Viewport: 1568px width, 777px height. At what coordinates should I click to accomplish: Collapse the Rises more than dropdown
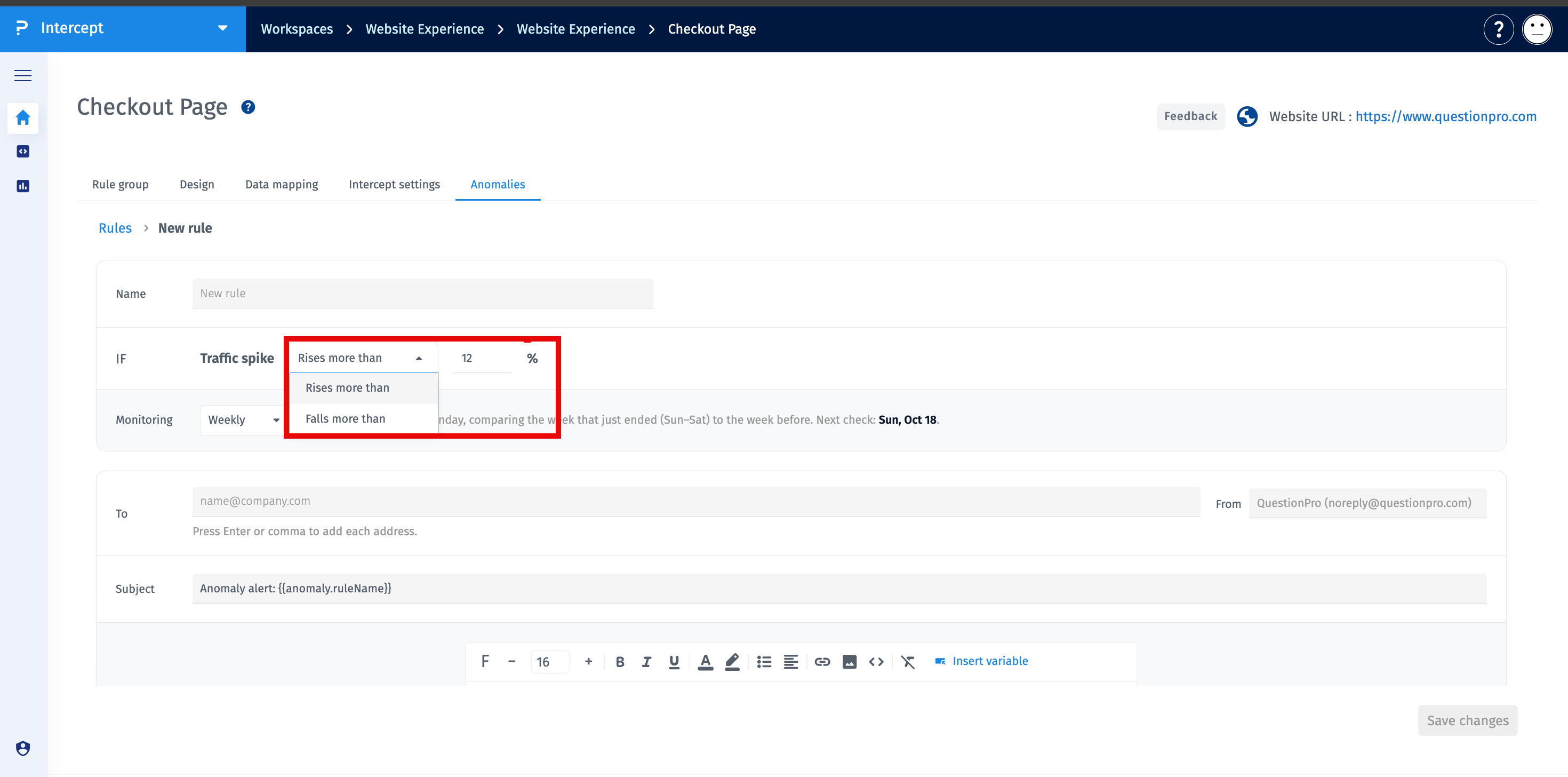tap(363, 358)
